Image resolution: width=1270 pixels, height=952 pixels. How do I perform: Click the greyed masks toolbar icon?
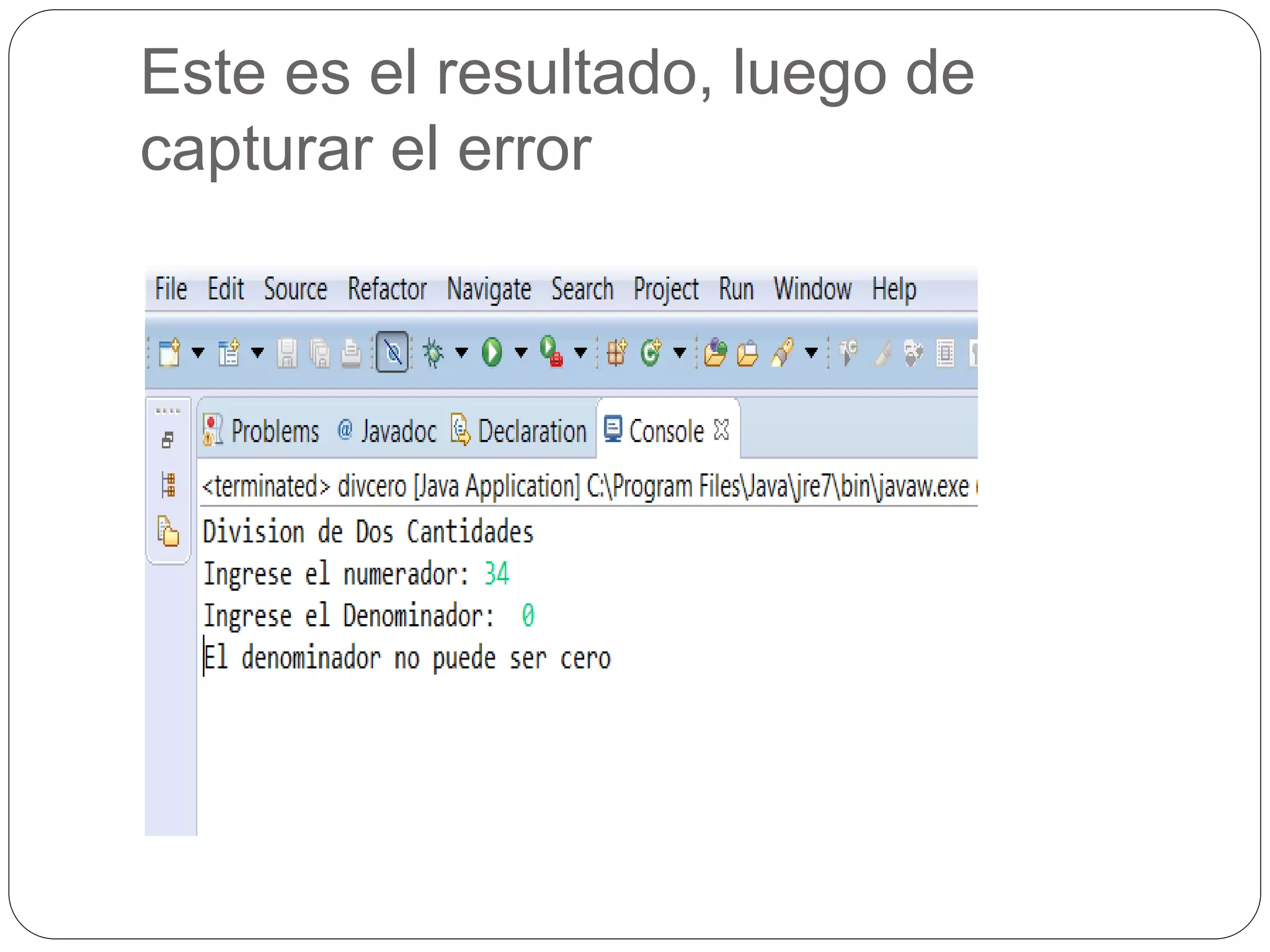pos(913,353)
